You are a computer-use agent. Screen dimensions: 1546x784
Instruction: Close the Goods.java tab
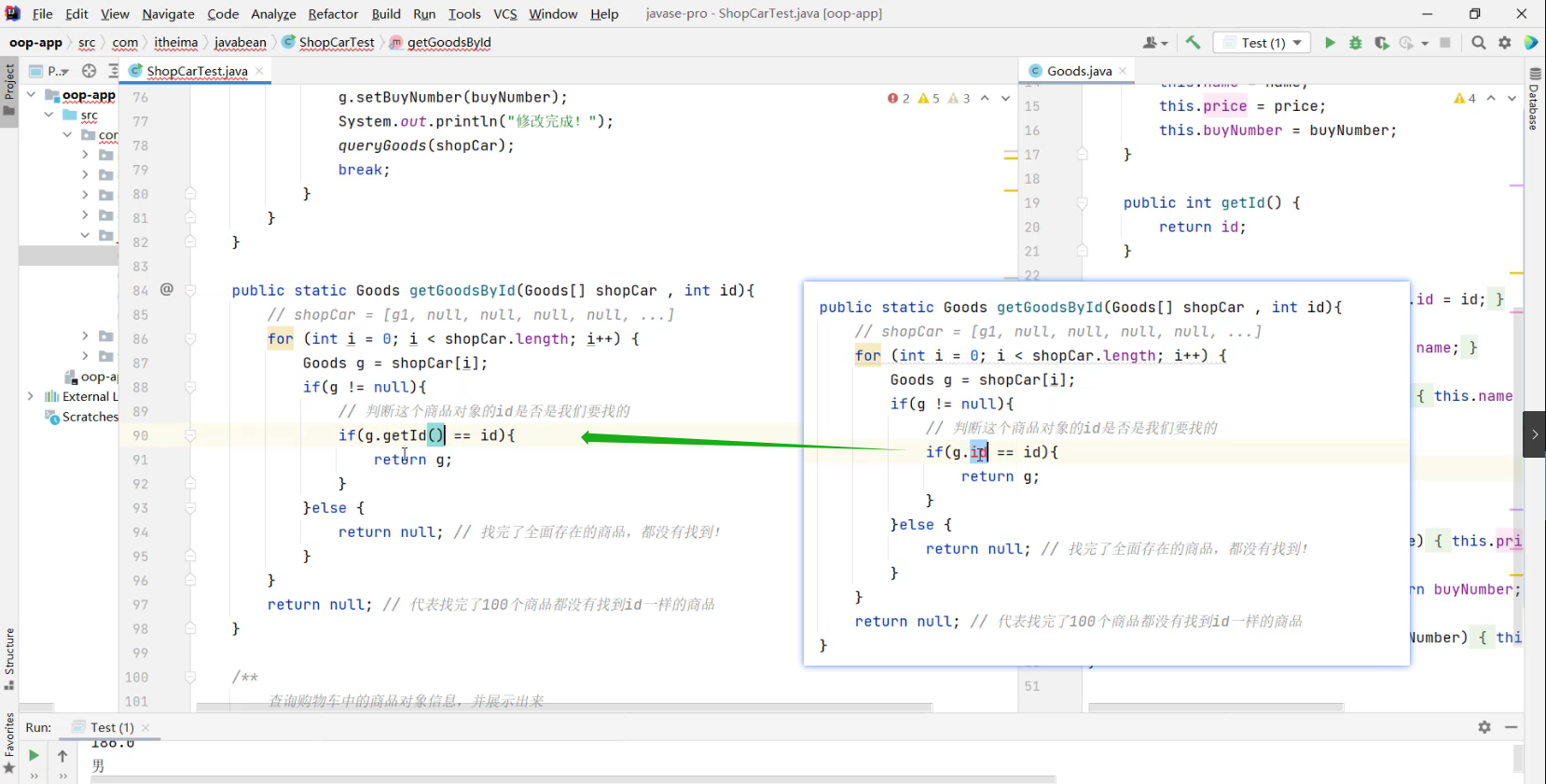click(x=1123, y=71)
